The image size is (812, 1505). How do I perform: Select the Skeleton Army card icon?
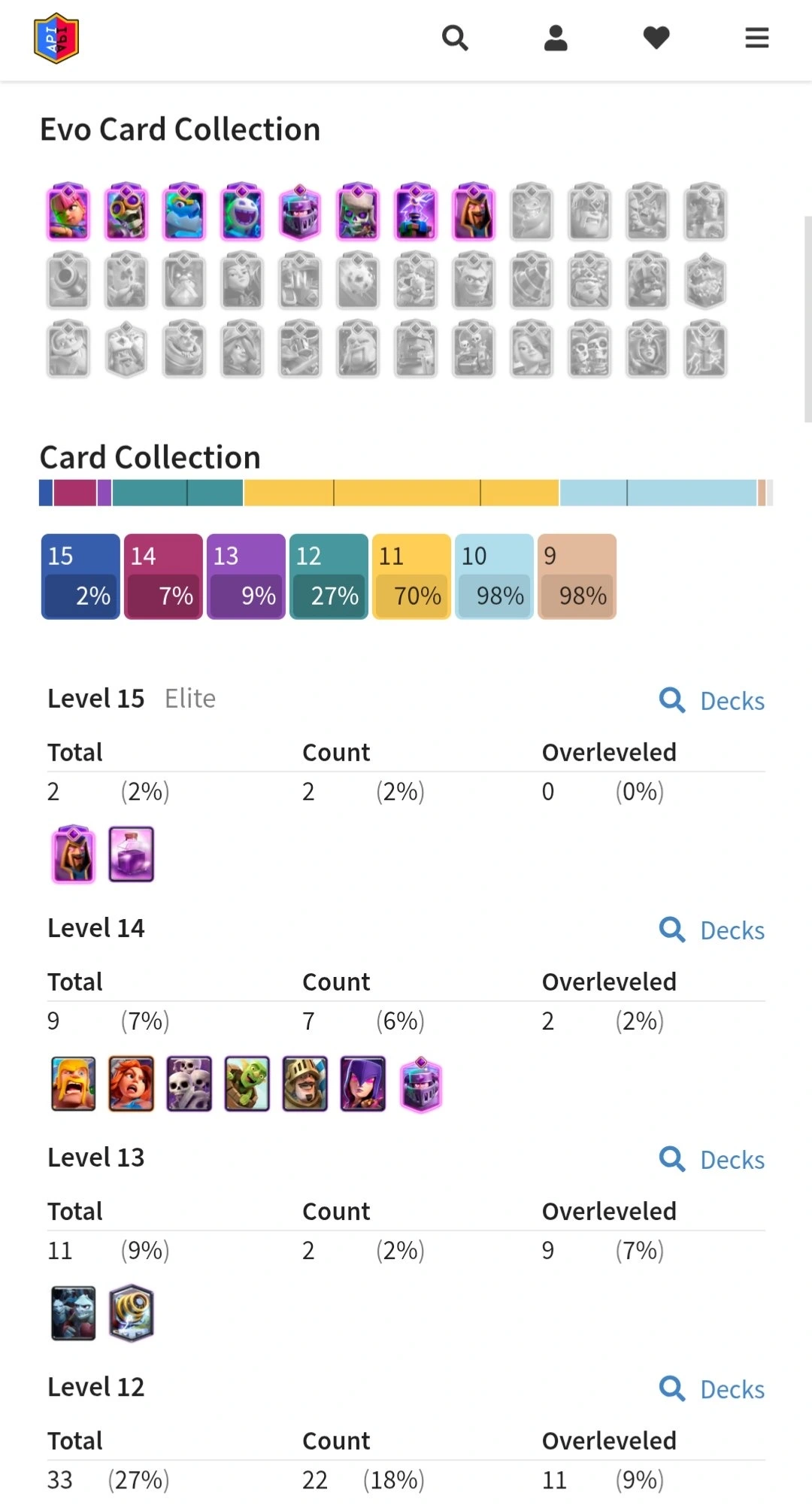click(x=189, y=1084)
